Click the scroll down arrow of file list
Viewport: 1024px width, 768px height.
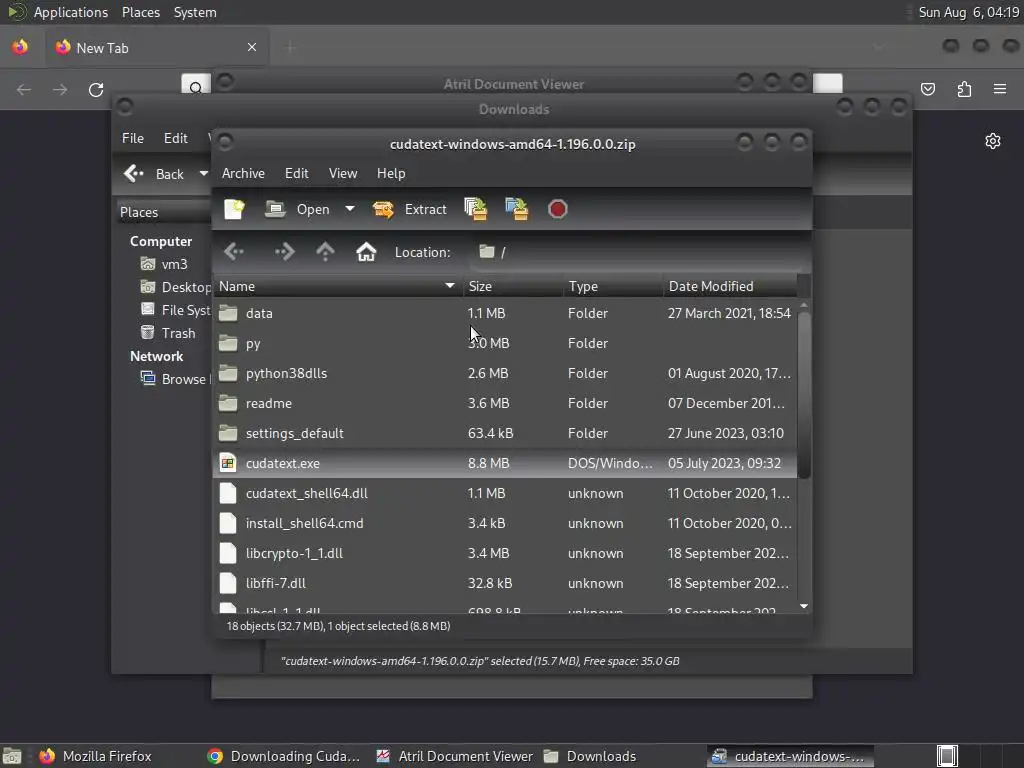(804, 607)
